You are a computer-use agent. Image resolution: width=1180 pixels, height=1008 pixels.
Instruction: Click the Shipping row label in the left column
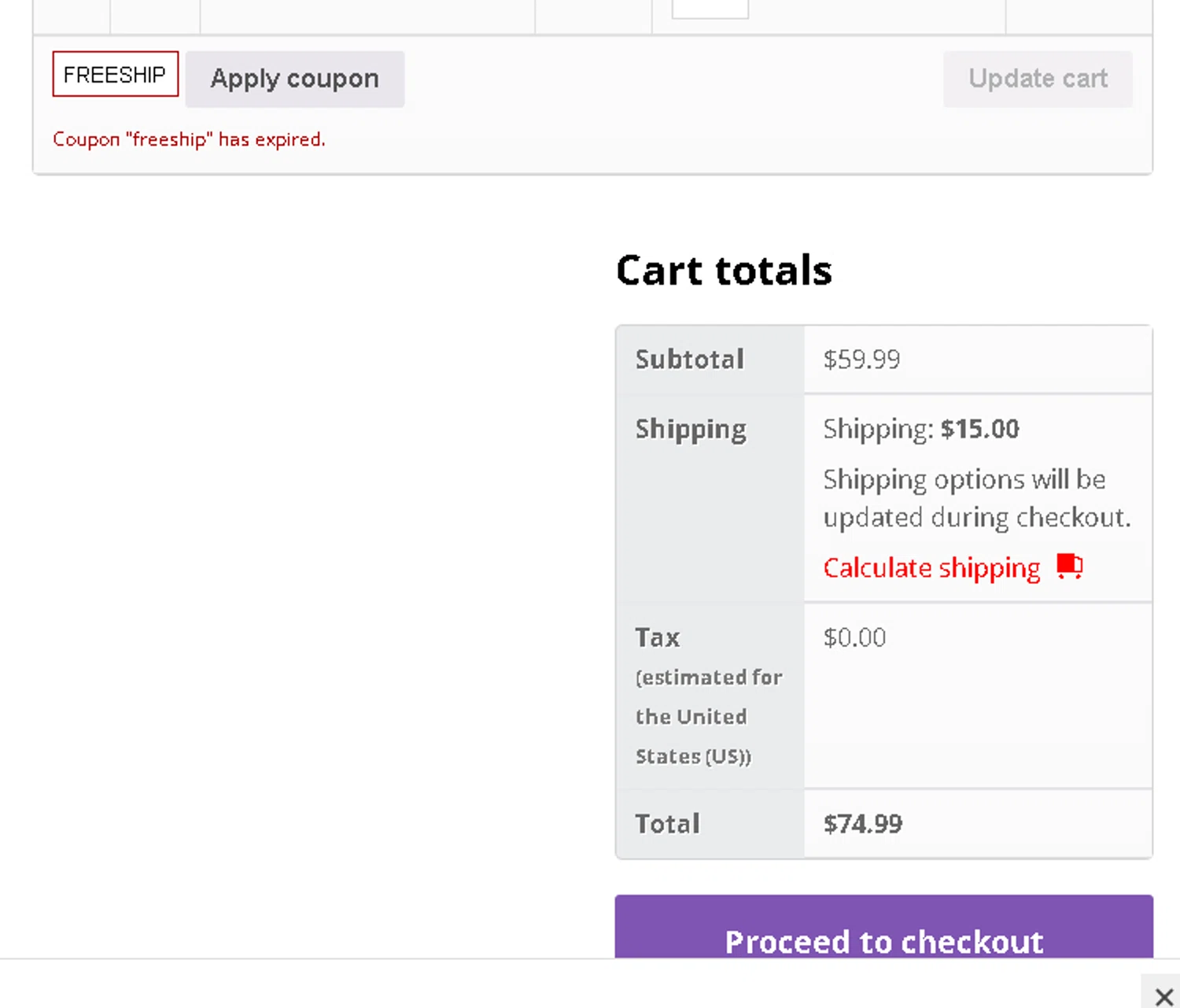coord(691,430)
